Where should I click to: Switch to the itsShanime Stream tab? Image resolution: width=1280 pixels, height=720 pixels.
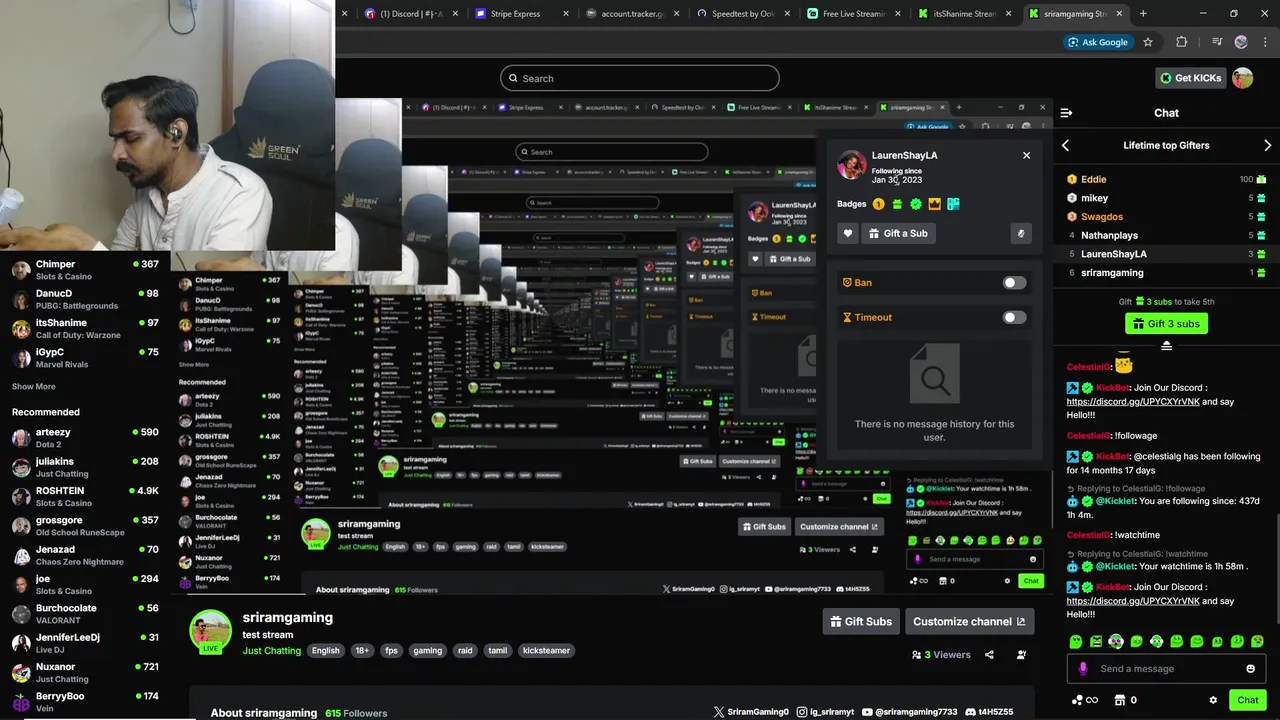(x=964, y=14)
